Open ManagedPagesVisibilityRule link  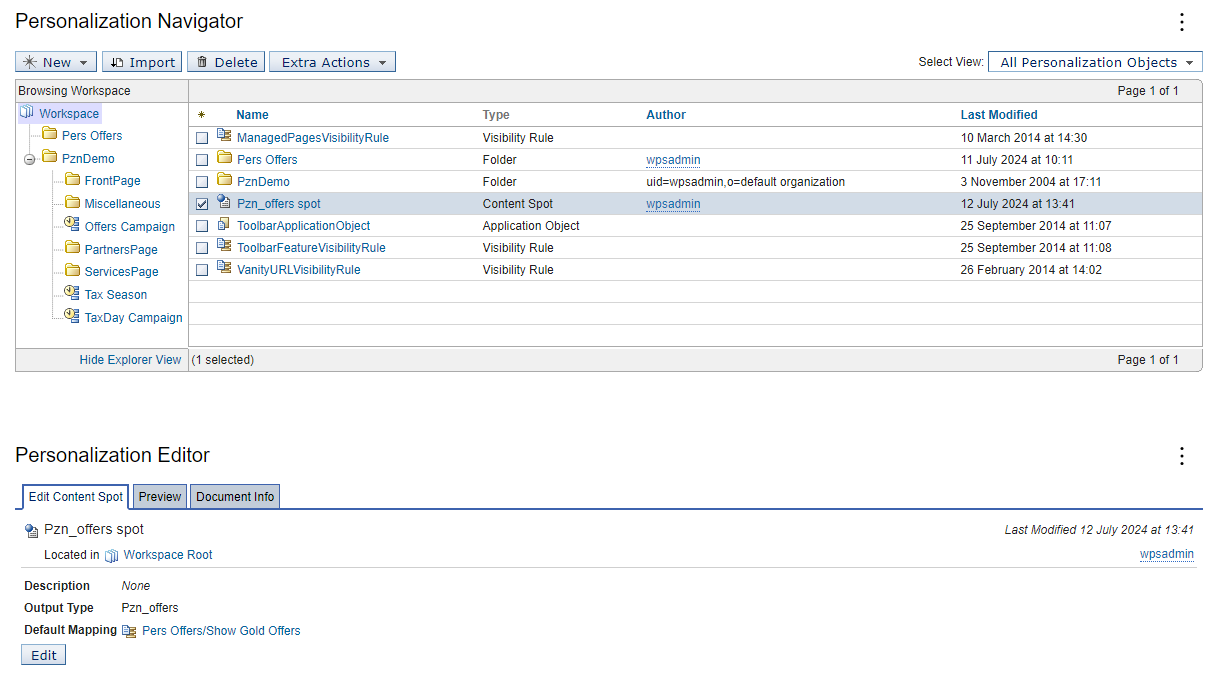[x=313, y=138]
